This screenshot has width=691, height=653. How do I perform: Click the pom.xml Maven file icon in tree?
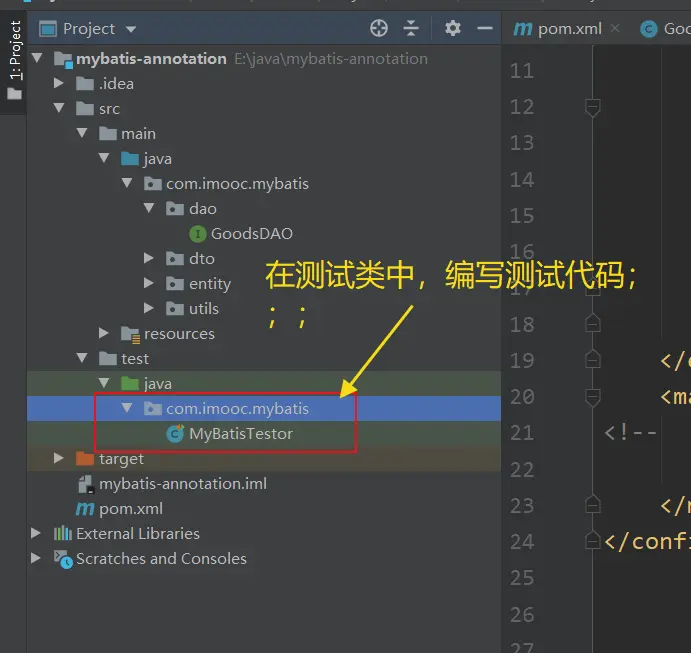click(85, 509)
